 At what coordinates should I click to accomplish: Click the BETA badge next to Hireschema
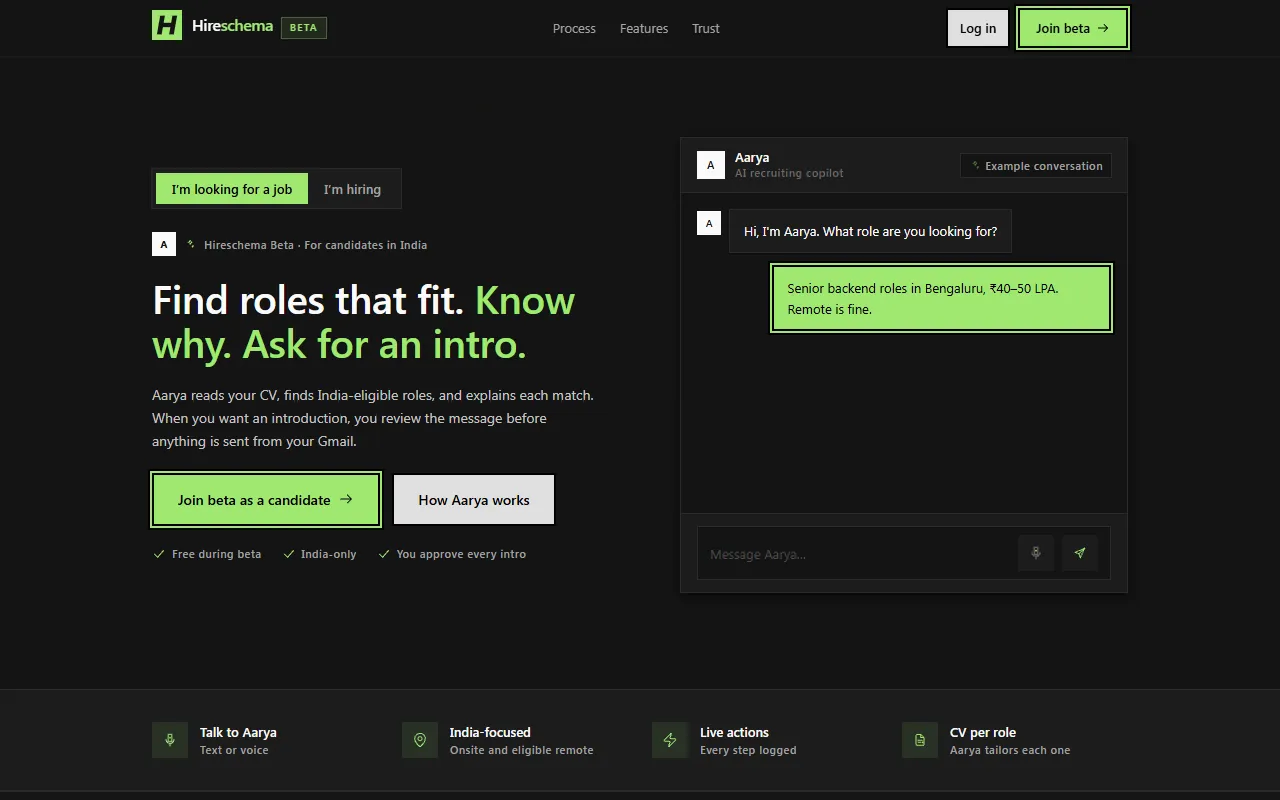pos(304,28)
